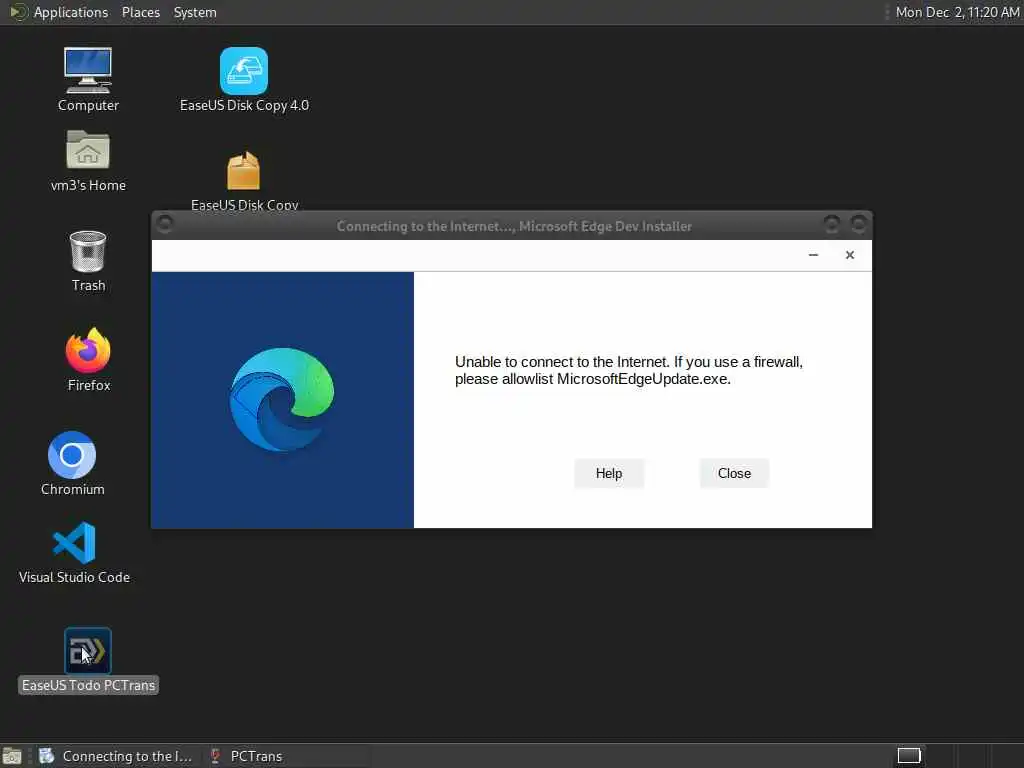Click the outer window close button
Viewport: 1024px width, 768px height.
pyautogui.click(x=859, y=225)
